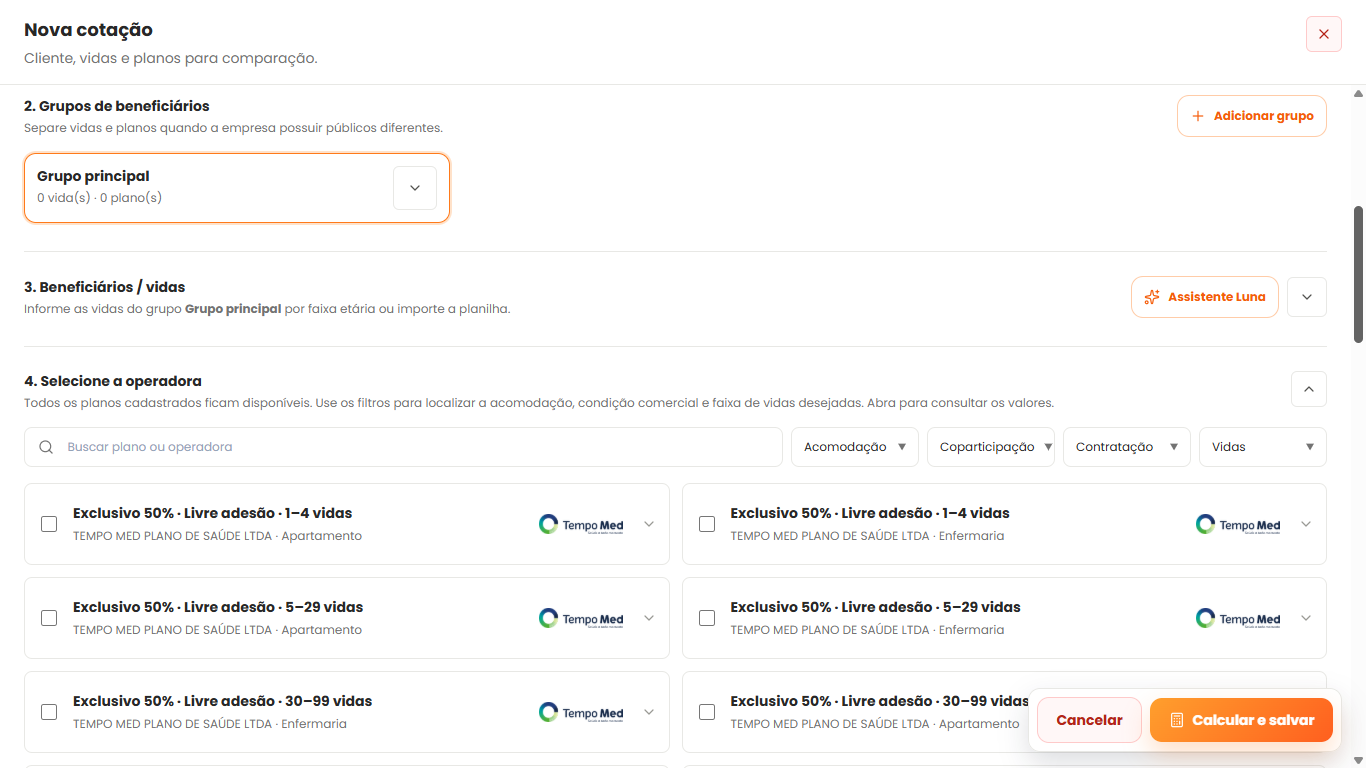Screen dimensions: 1366x768
Task: Click the sparkle icon on Assistente Luna
Action: (1152, 297)
